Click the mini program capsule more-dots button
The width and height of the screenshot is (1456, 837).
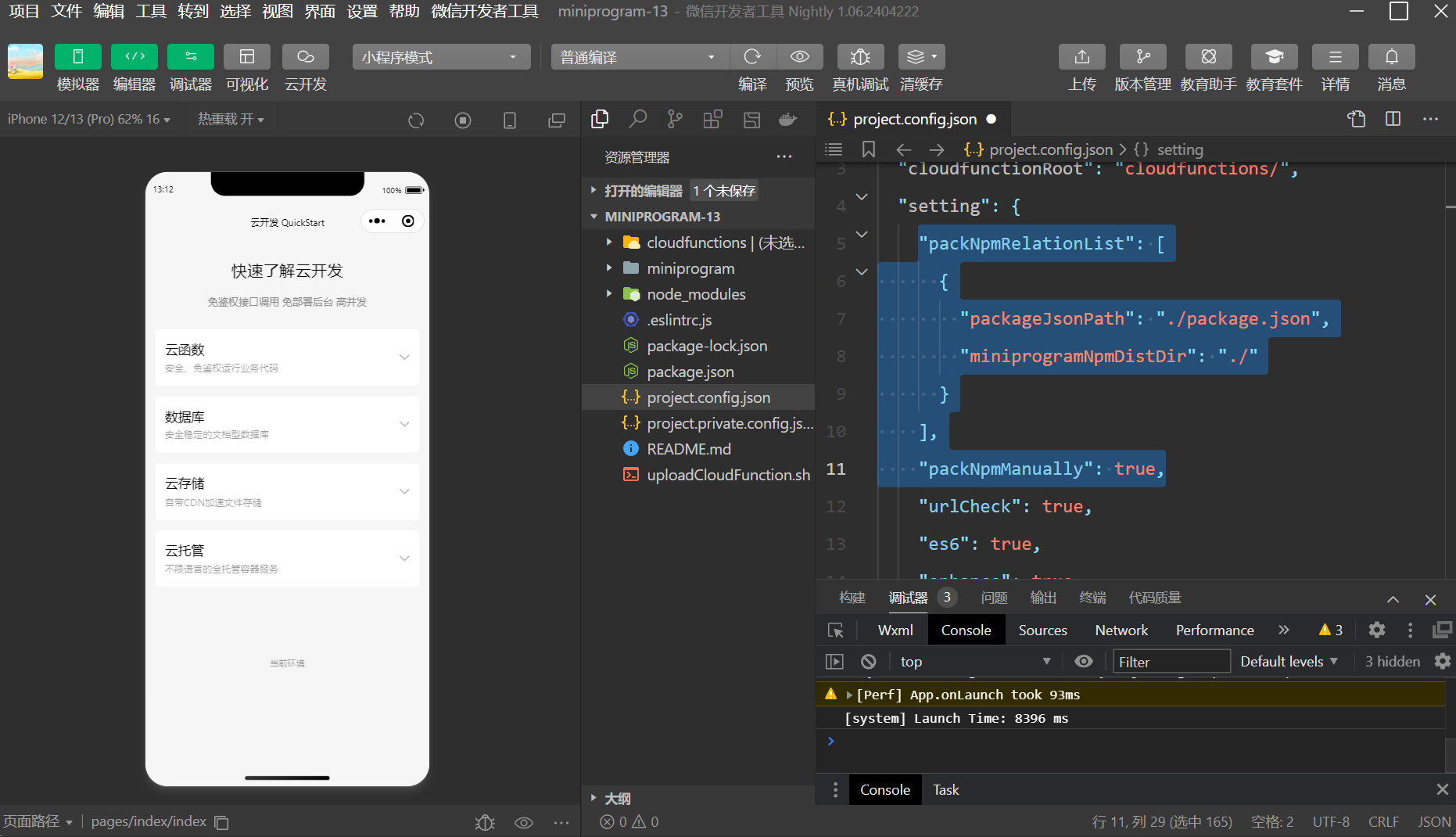377,221
